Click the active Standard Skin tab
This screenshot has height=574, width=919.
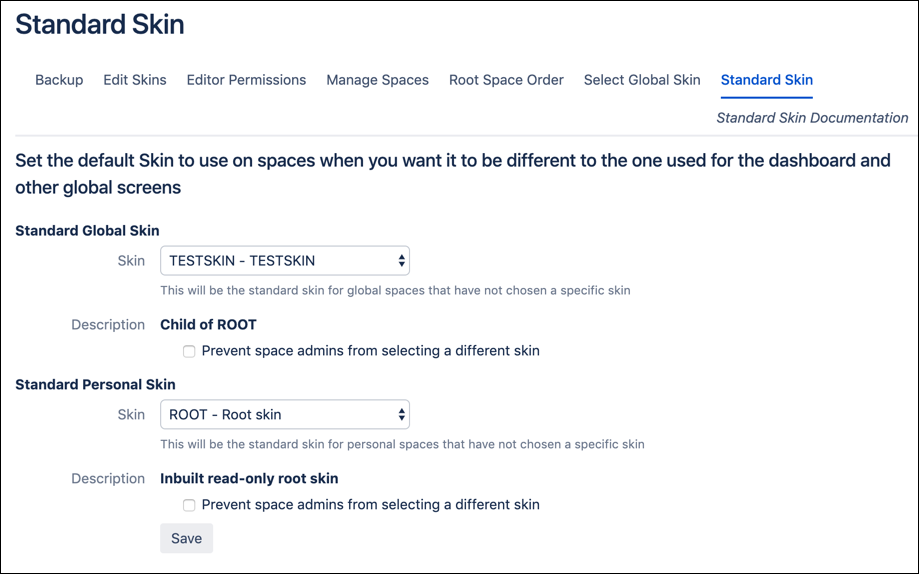tap(767, 80)
